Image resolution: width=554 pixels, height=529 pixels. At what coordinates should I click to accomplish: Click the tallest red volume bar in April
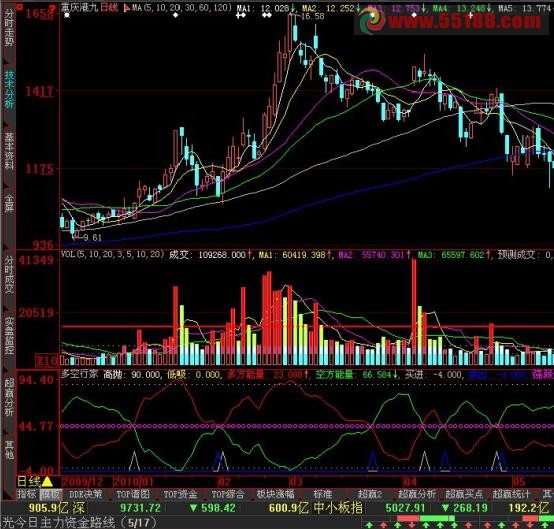tap(414, 311)
